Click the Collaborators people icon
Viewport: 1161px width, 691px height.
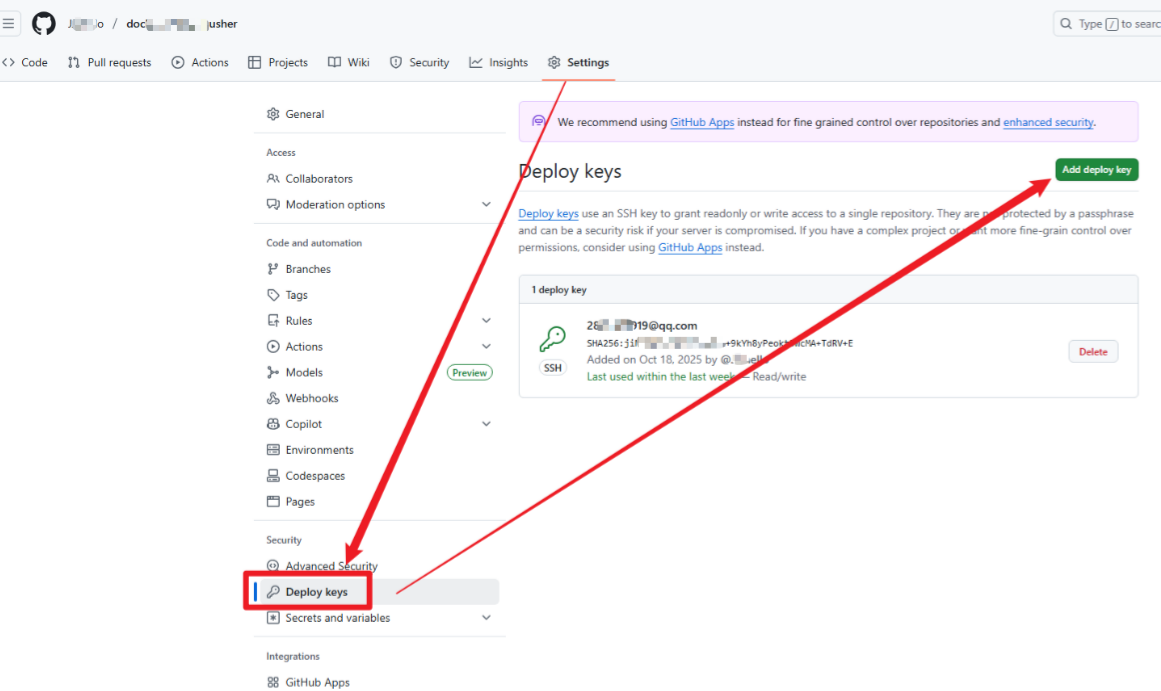point(273,178)
